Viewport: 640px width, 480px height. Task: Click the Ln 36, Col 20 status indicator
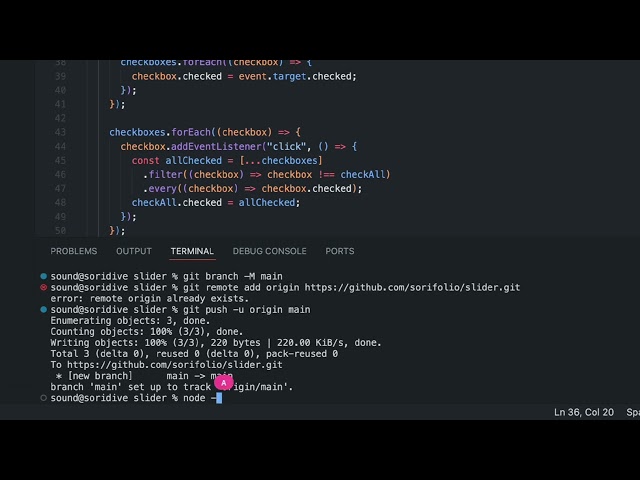pyautogui.click(x=584, y=412)
